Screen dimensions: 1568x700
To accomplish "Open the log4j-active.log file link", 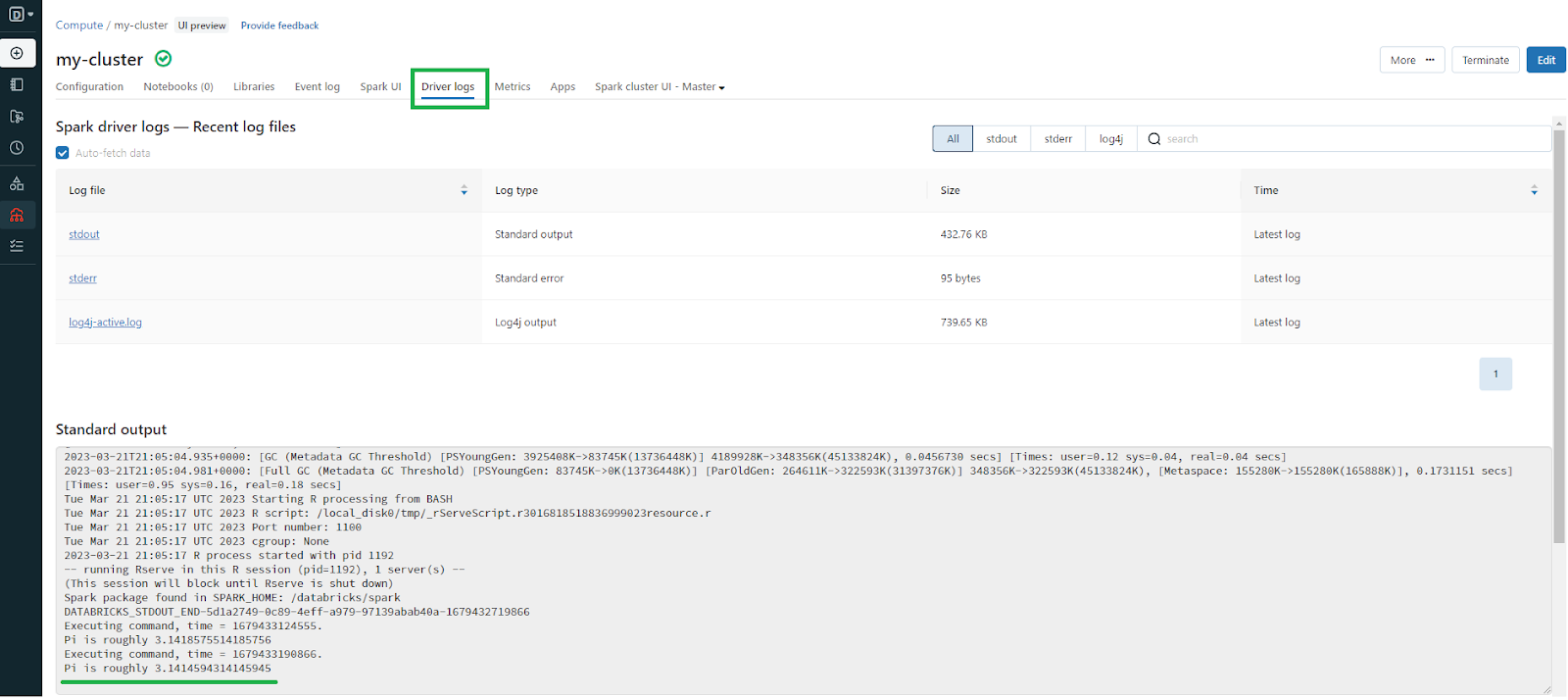I will tap(105, 322).
